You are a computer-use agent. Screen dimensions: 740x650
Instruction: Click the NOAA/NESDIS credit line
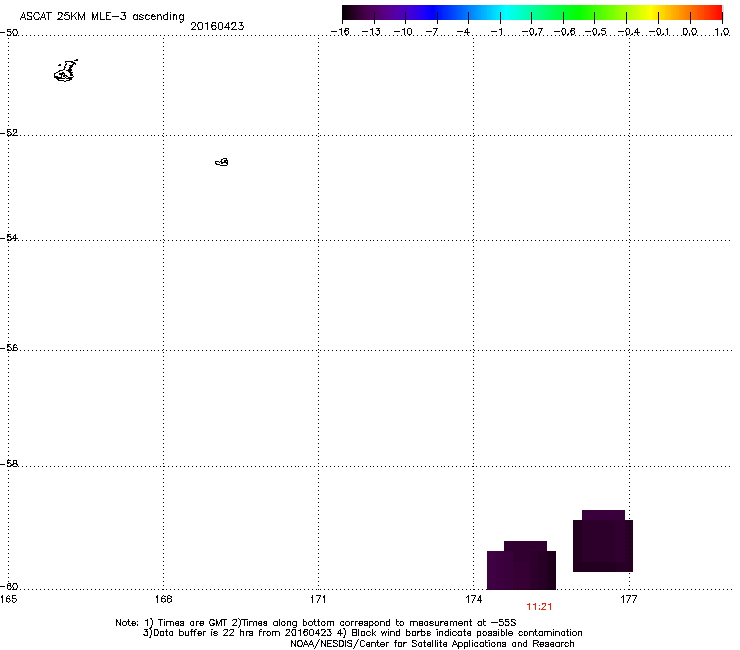432,644
